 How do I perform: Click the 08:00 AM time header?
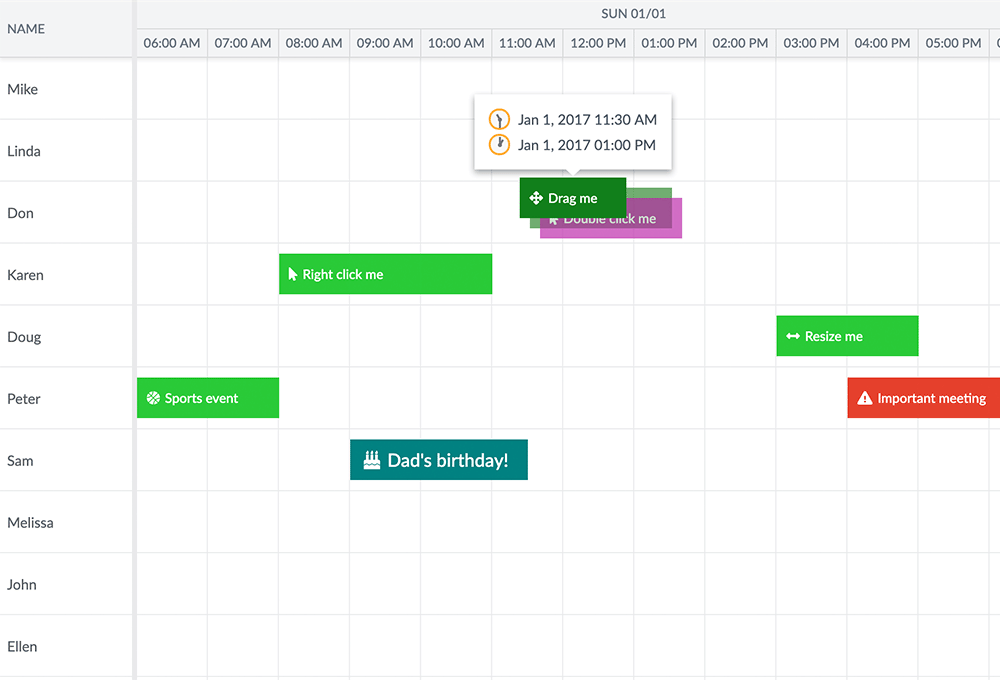pos(314,43)
